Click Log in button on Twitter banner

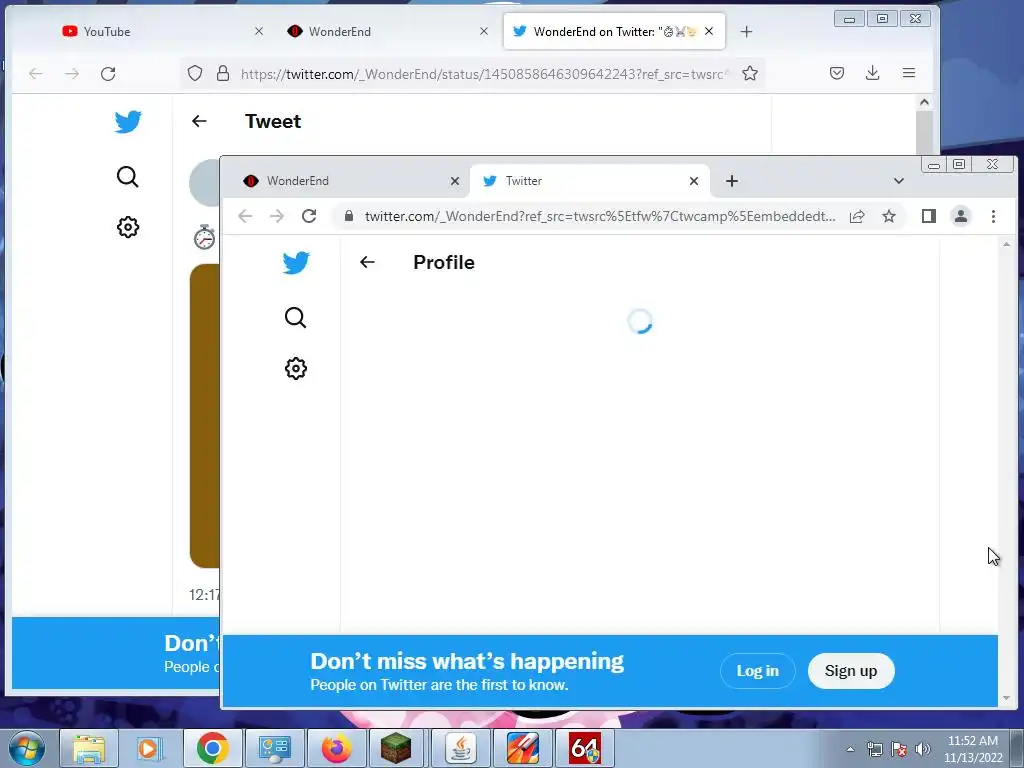point(758,671)
